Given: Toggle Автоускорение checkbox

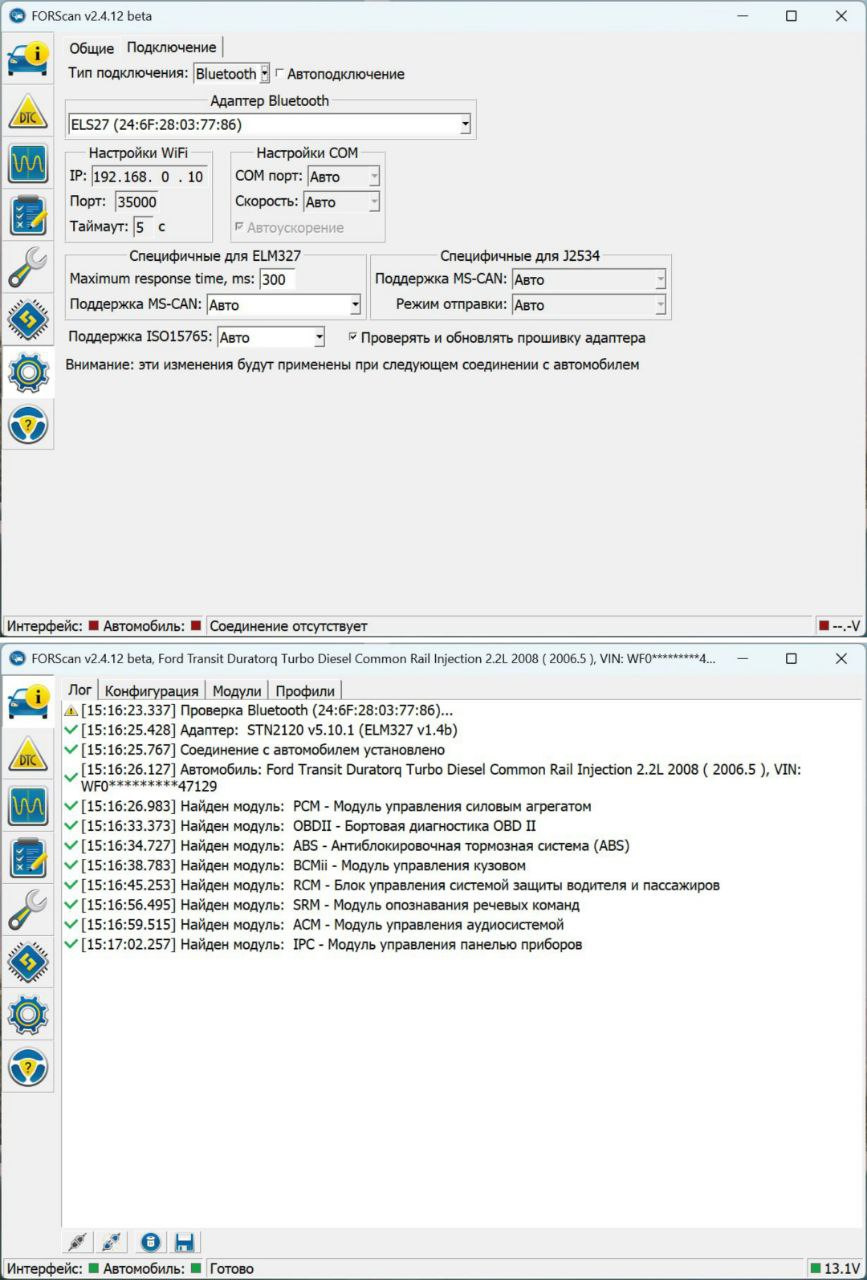Looking at the screenshot, I should click(238, 228).
